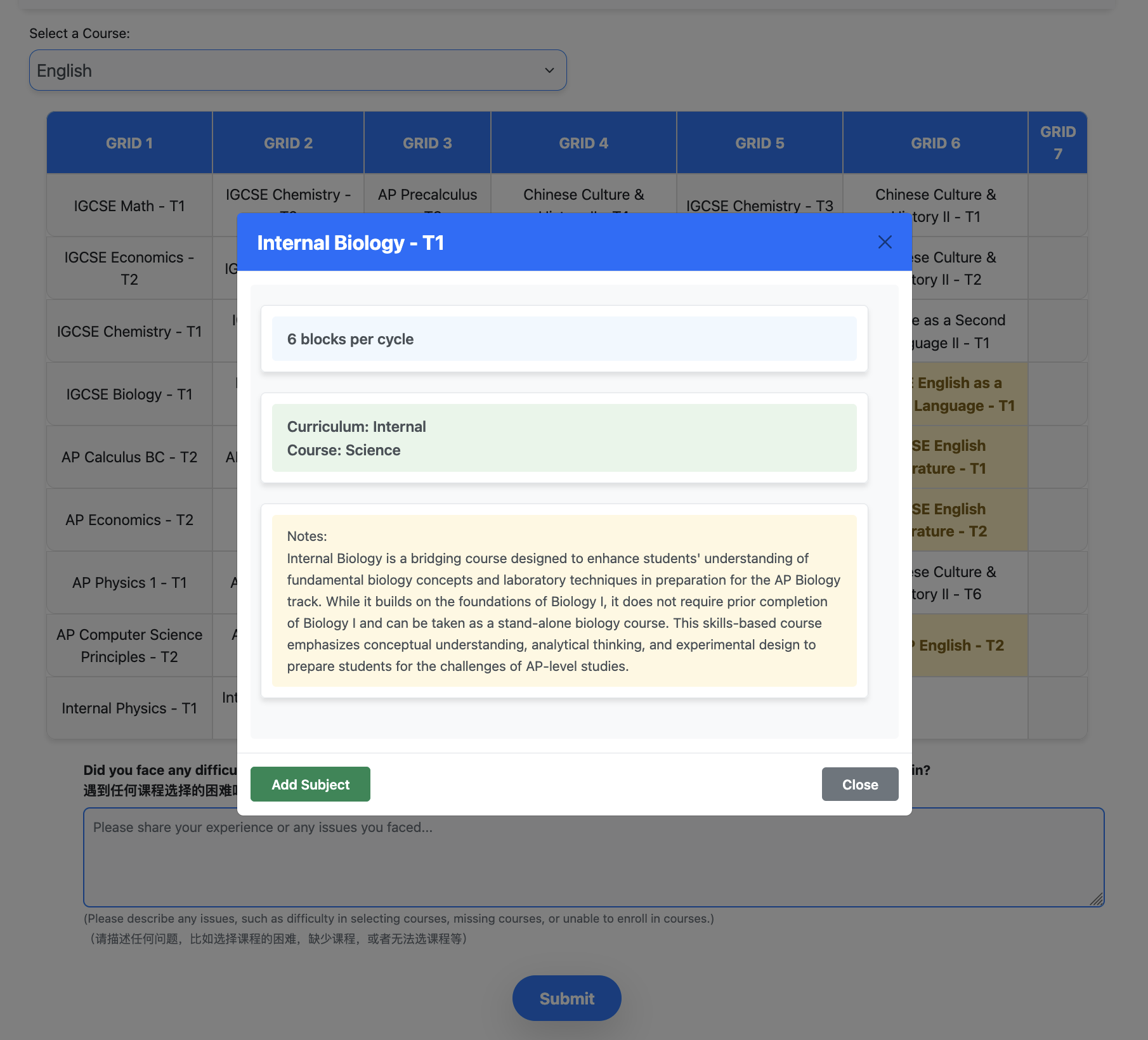Select IGCSE Math - T1 course

click(x=129, y=205)
